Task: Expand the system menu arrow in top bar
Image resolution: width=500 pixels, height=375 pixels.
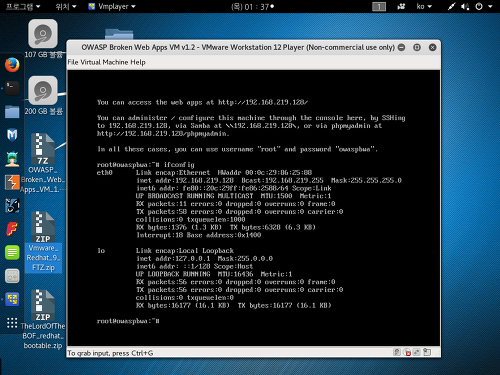Action: coord(490,6)
